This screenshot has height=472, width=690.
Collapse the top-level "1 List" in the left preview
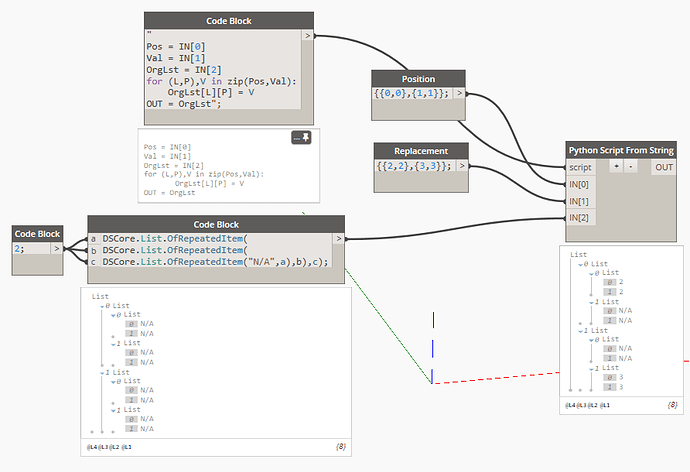point(102,372)
